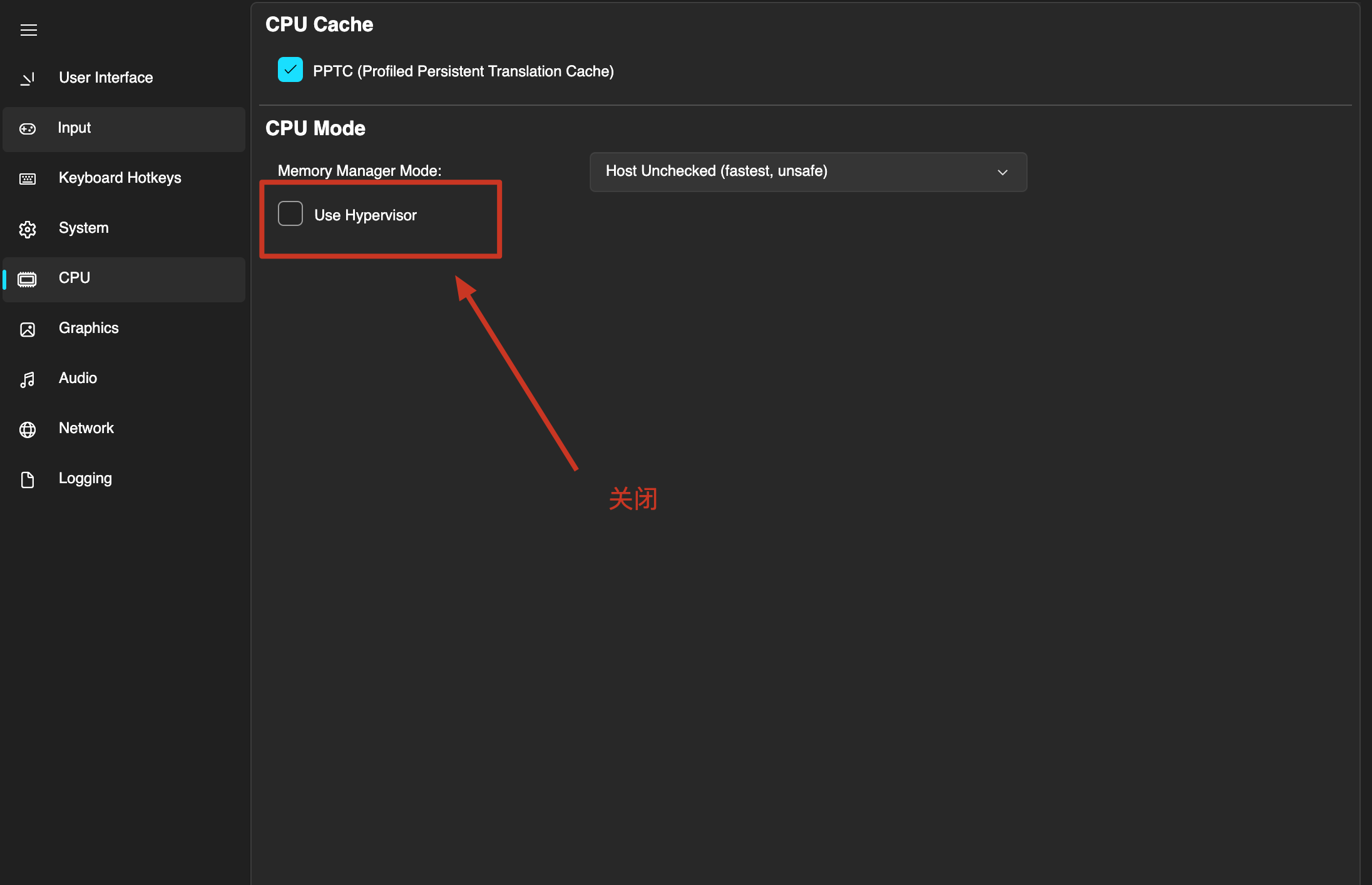Click the Network globe icon

click(28, 429)
